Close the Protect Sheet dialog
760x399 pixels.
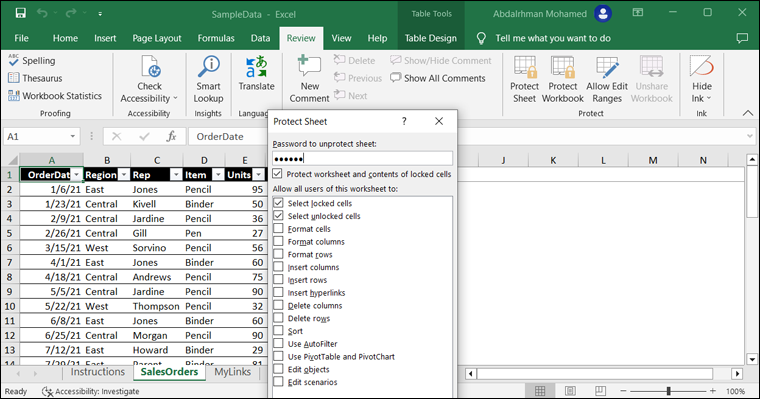pyautogui.click(x=439, y=121)
